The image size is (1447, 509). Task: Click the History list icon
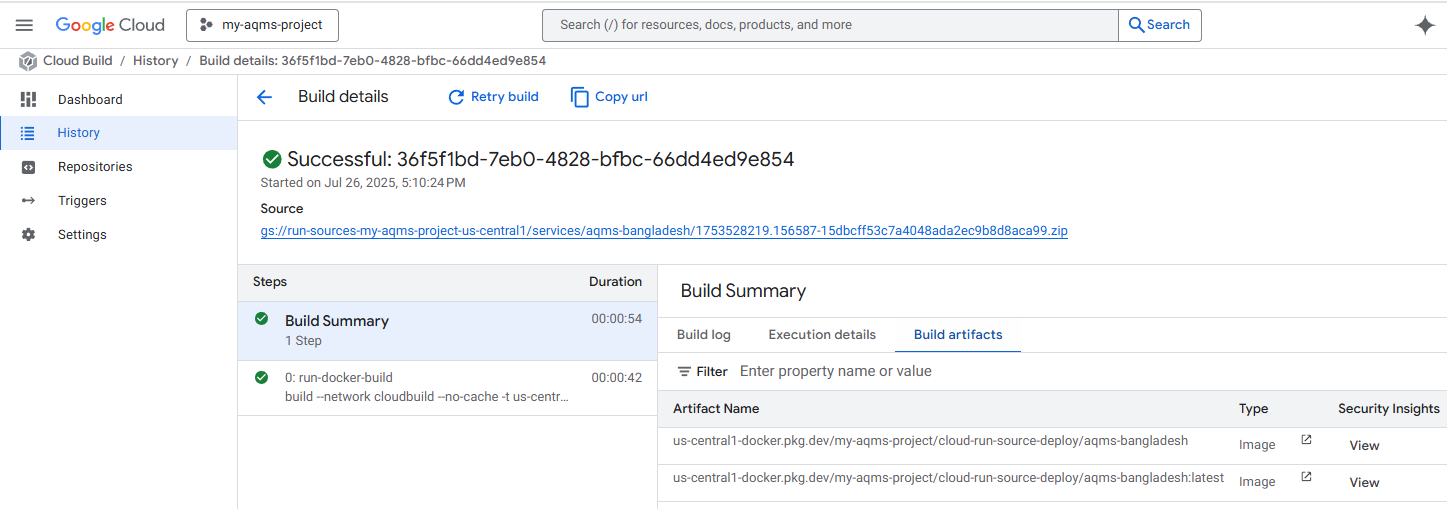point(28,133)
